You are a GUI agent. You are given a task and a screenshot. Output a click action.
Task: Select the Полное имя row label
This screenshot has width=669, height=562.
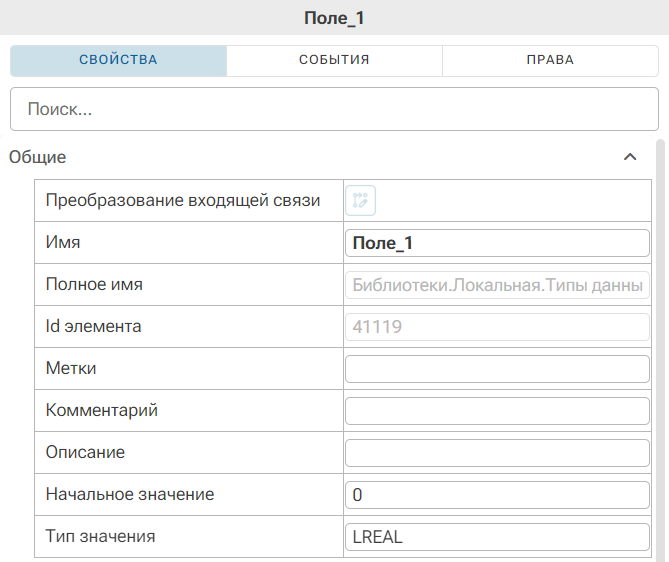(94, 284)
